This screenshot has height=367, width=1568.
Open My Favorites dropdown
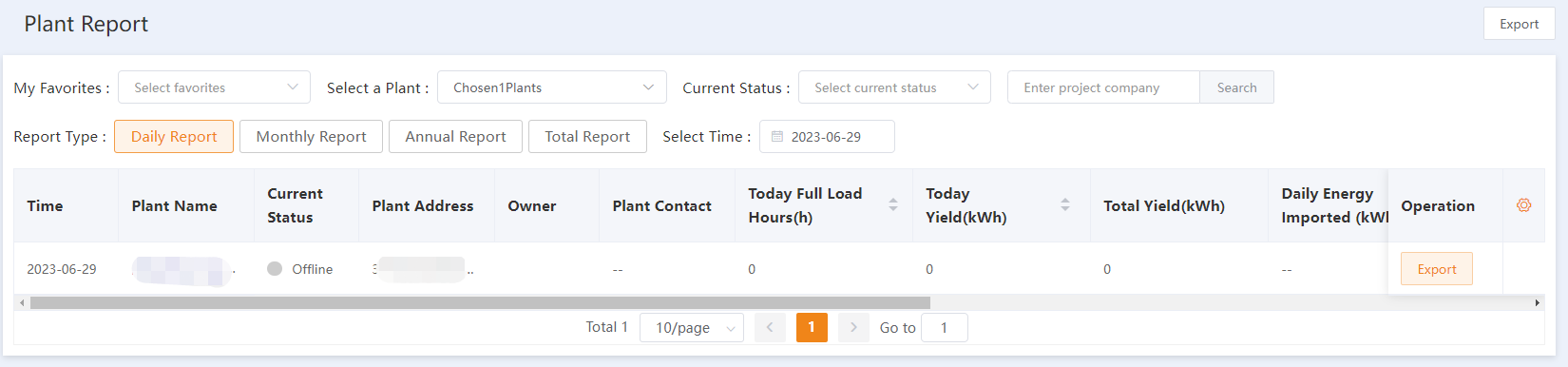(x=214, y=87)
